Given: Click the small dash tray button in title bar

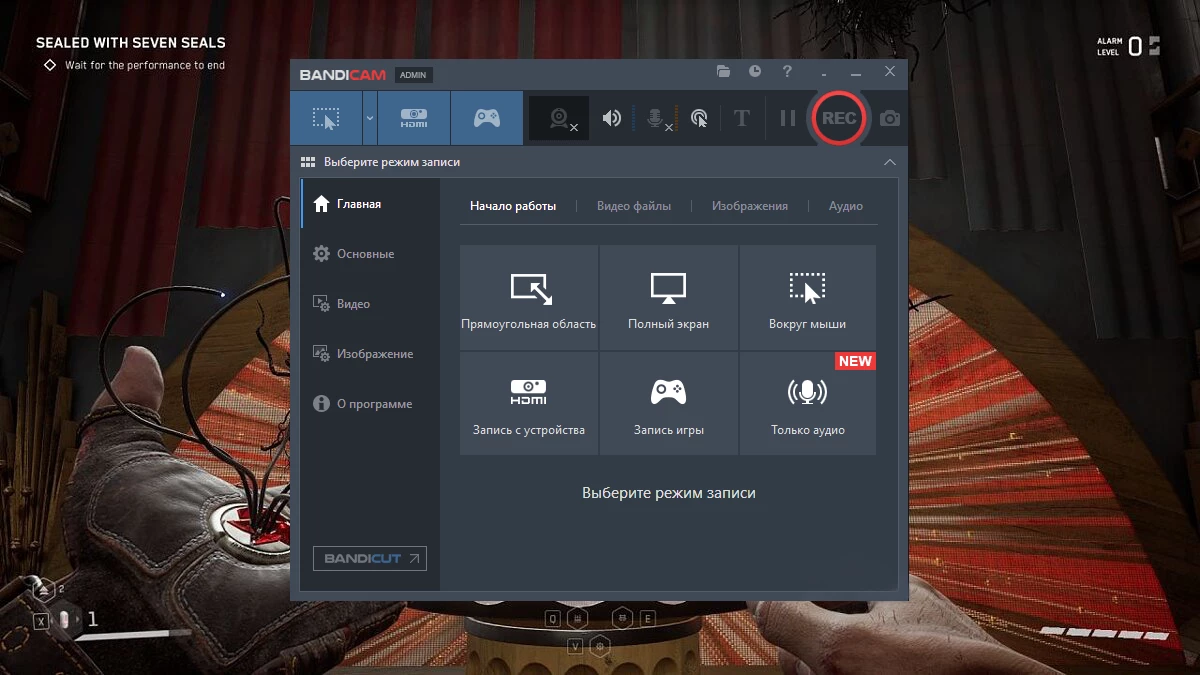Looking at the screenshot, I should 824,75.
